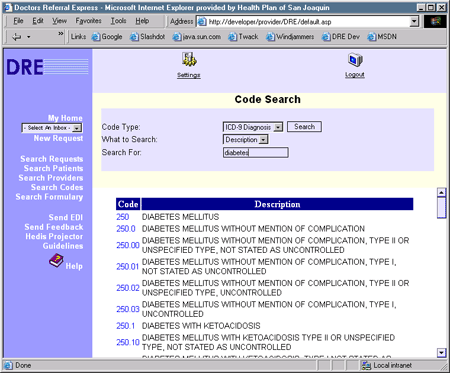Open the Select An Inbox dropdown
The width and height of the screenshot is (450, 373).
pos(77,128)
